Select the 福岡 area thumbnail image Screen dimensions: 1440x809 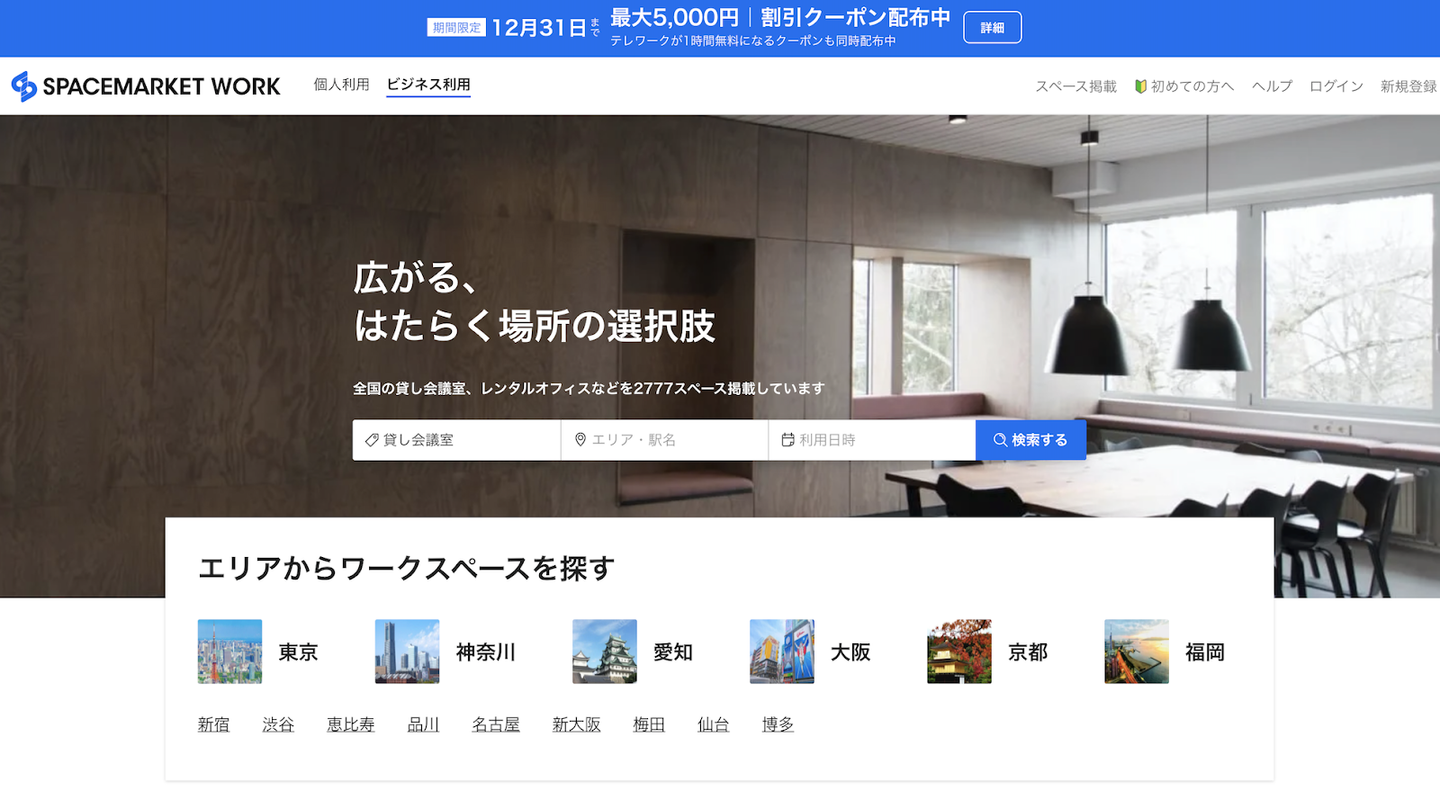[x=1137, y=652]
